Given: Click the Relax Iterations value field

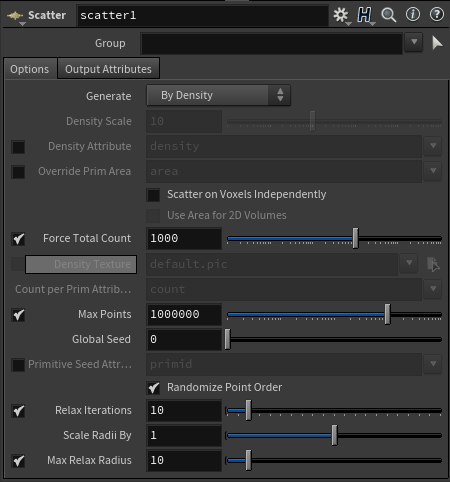Looking at the screenshot, I should [x=184, y=411].
